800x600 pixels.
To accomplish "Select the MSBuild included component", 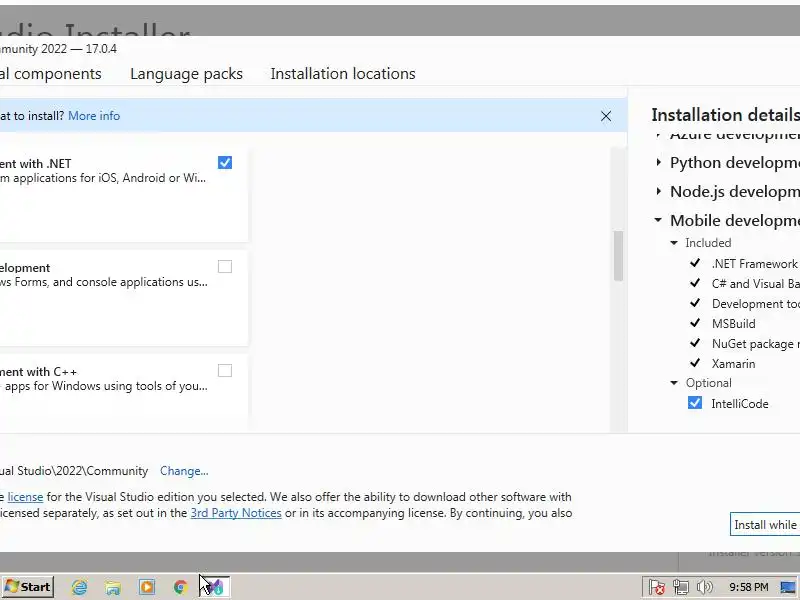I will pos(733,324).
